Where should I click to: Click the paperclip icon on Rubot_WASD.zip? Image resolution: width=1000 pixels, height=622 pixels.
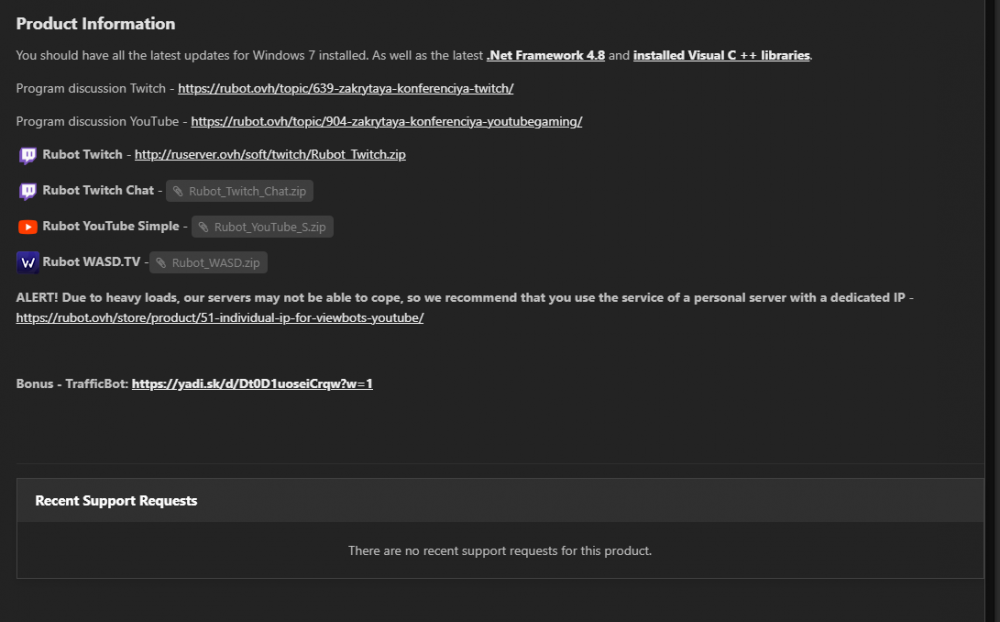click(161, 263)
